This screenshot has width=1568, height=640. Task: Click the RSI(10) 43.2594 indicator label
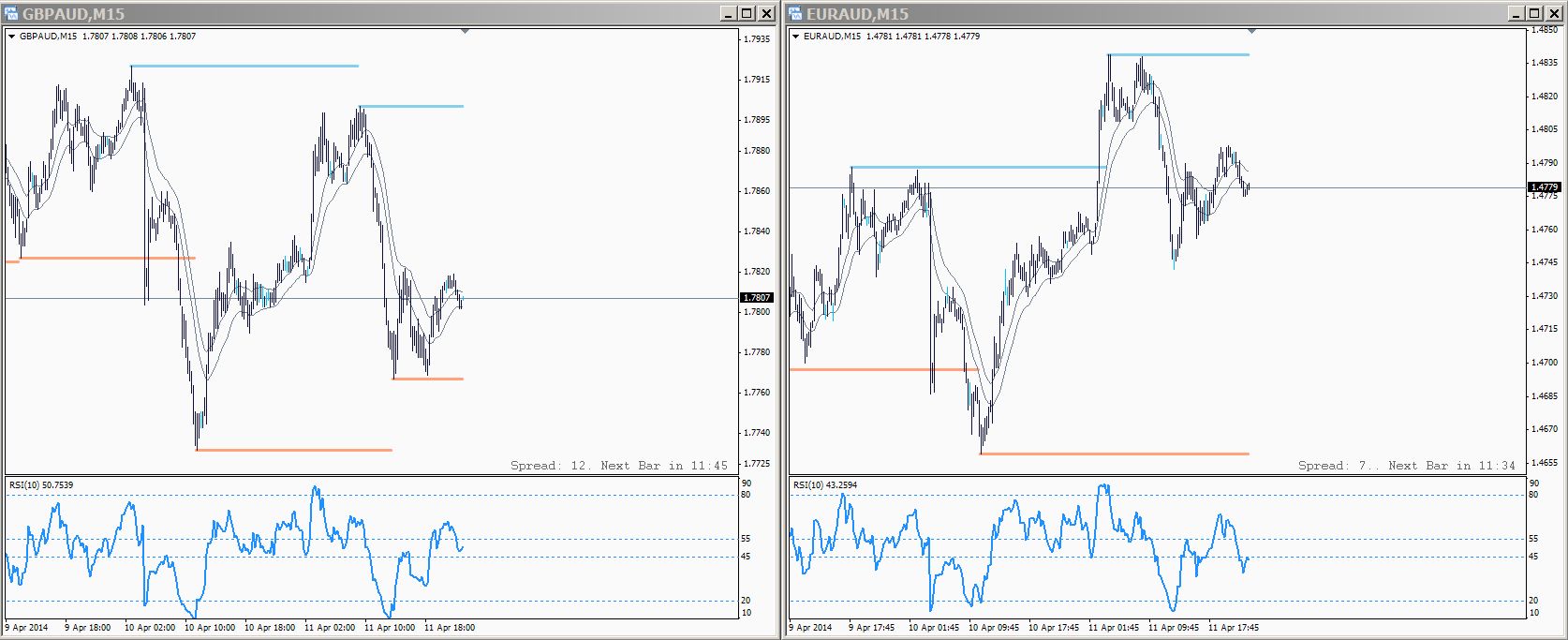coord(825,485)
